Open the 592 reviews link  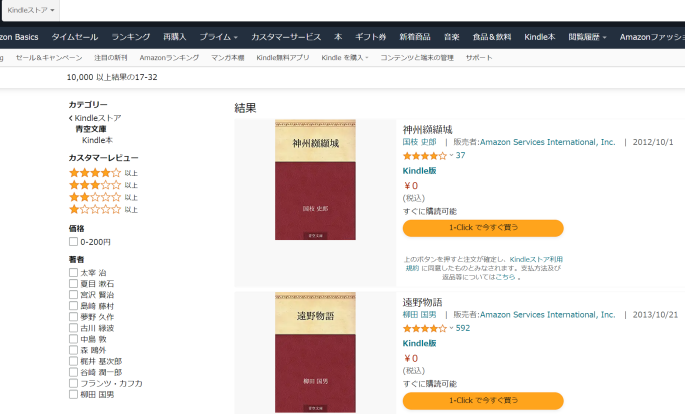click(463, 328)
